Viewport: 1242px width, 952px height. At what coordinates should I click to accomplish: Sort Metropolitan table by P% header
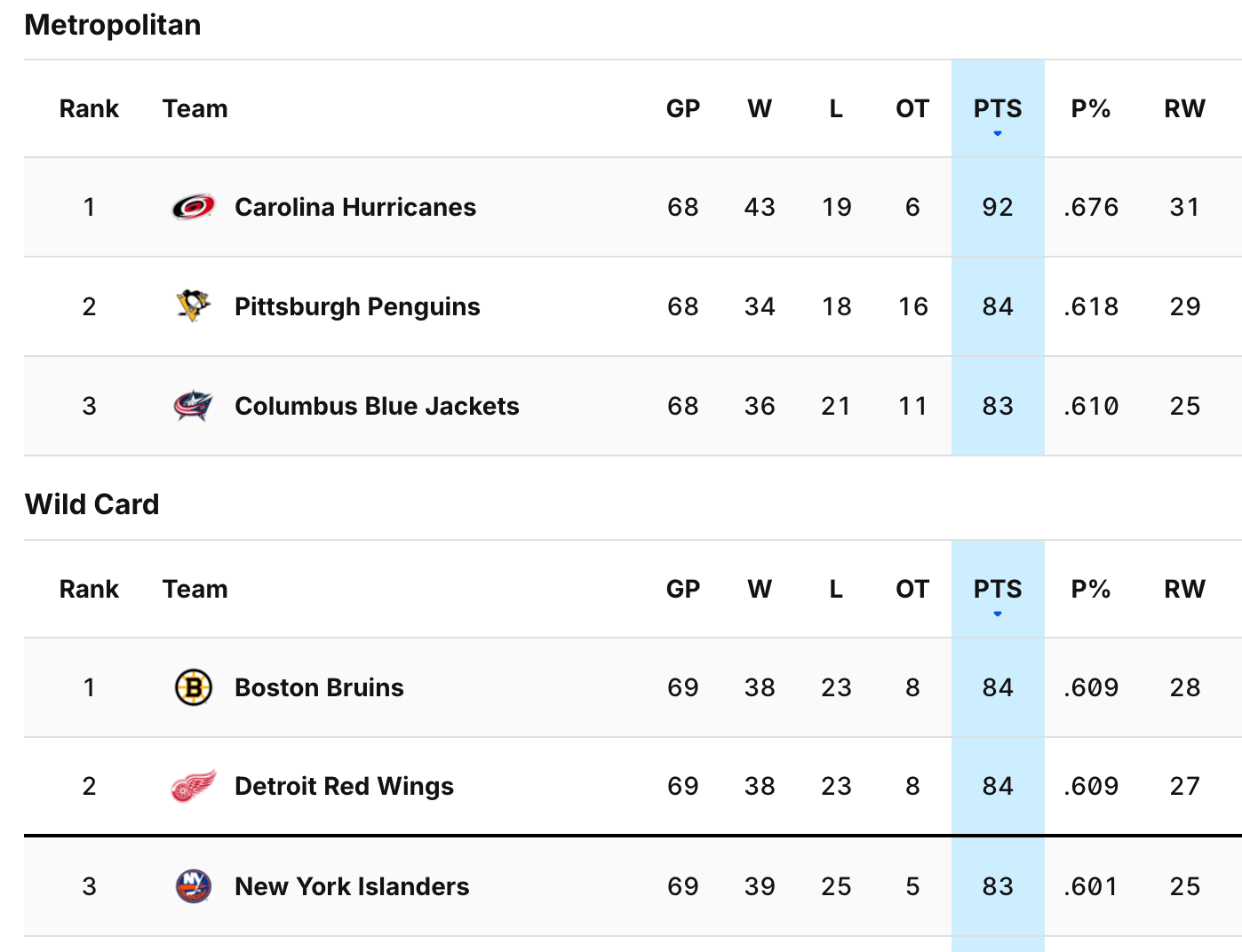tap(1091, 109)
